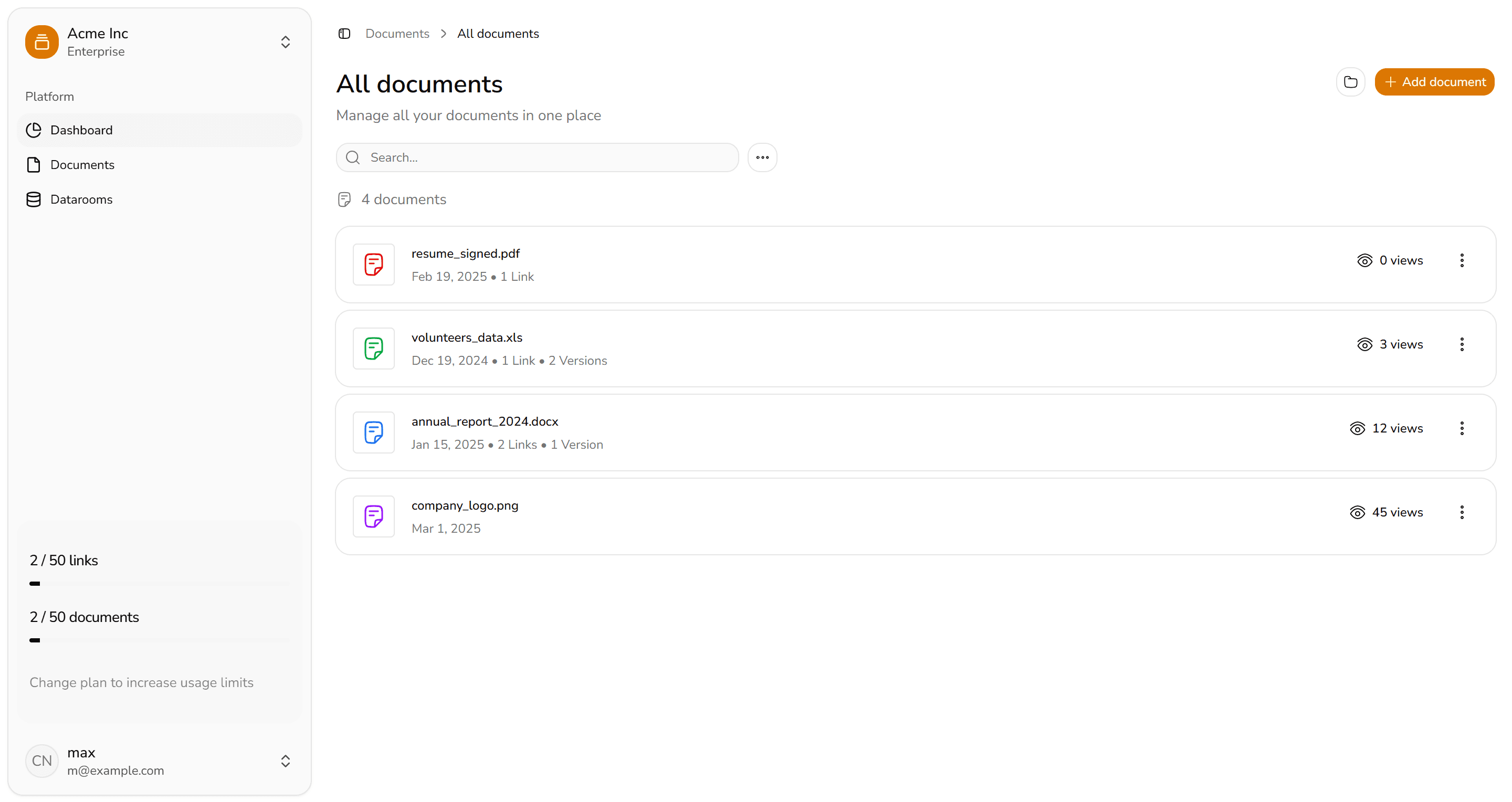
Task: Expand the Acme Inc team switcher chevrons
Action: tap(285, 41)
